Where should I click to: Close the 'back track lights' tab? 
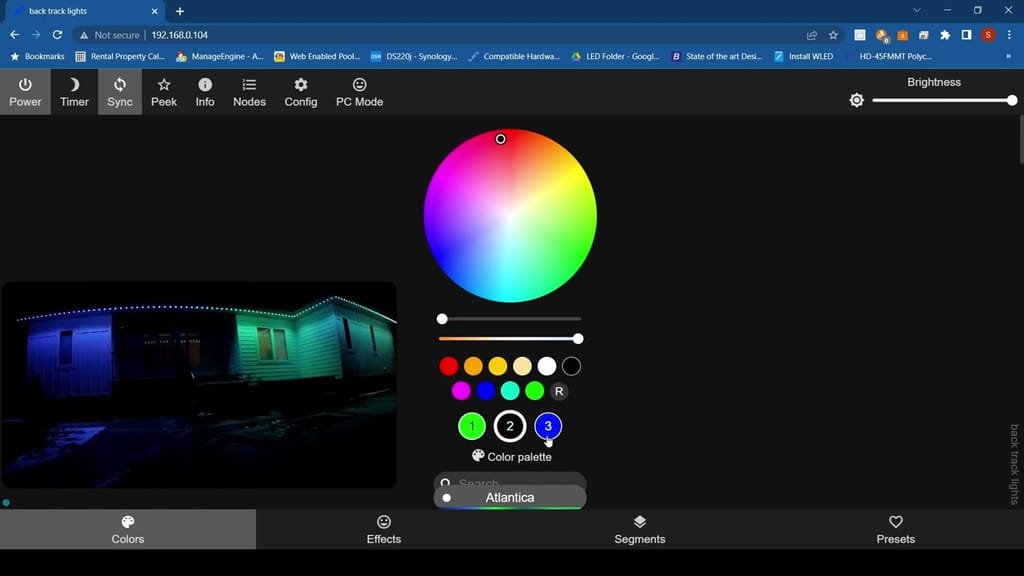pyautogui.click(x=155, y=11)
